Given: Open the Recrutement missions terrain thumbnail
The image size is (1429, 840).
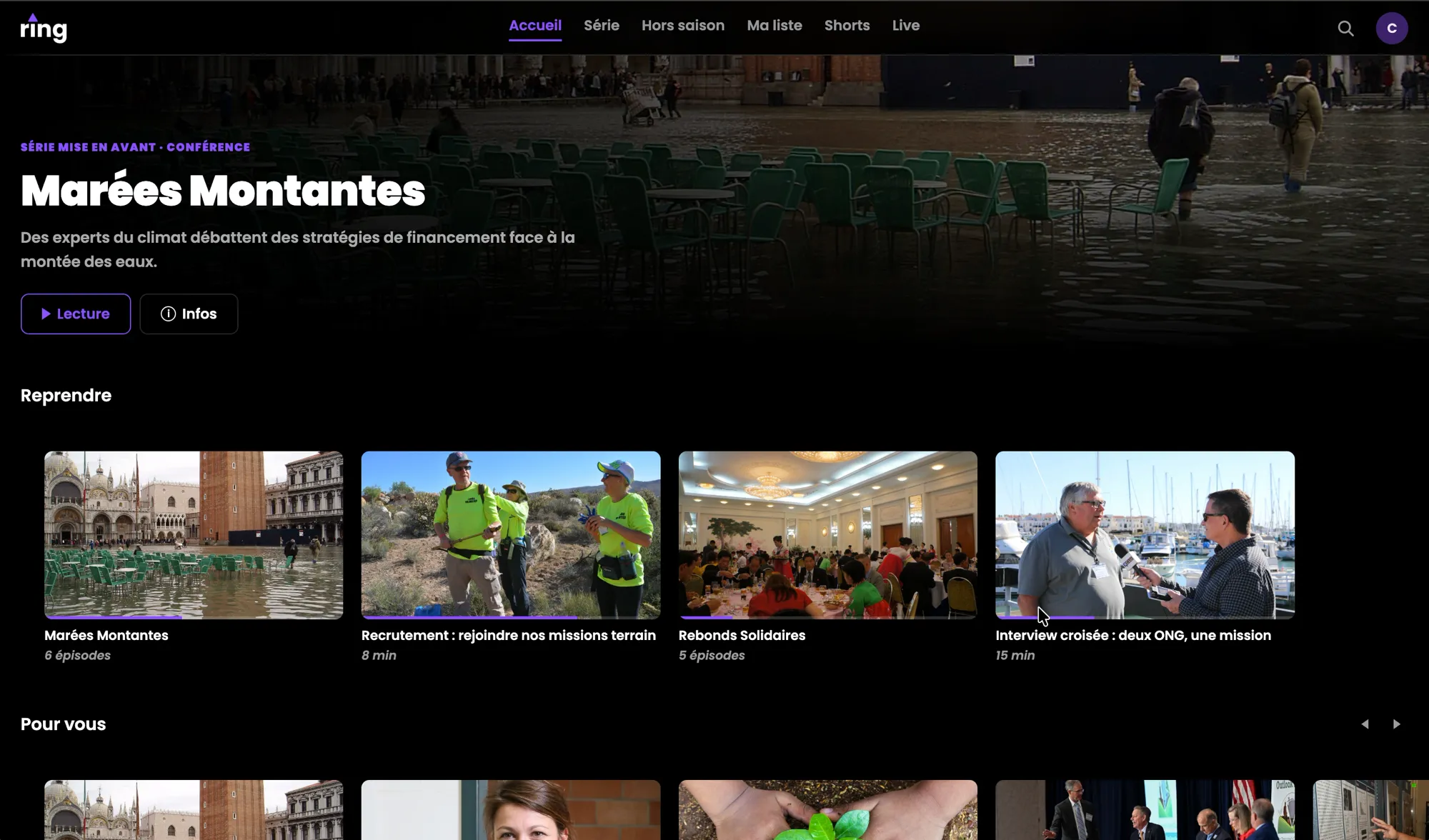Looking at the screenshot, I should [x=511, y=534].
